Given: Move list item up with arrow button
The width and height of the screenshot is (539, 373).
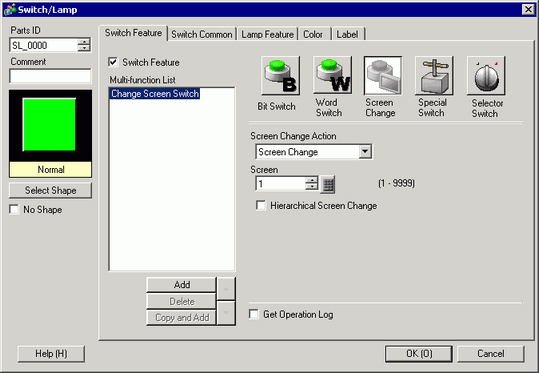Looking at the screenshot, I should [x=226, y=289].
